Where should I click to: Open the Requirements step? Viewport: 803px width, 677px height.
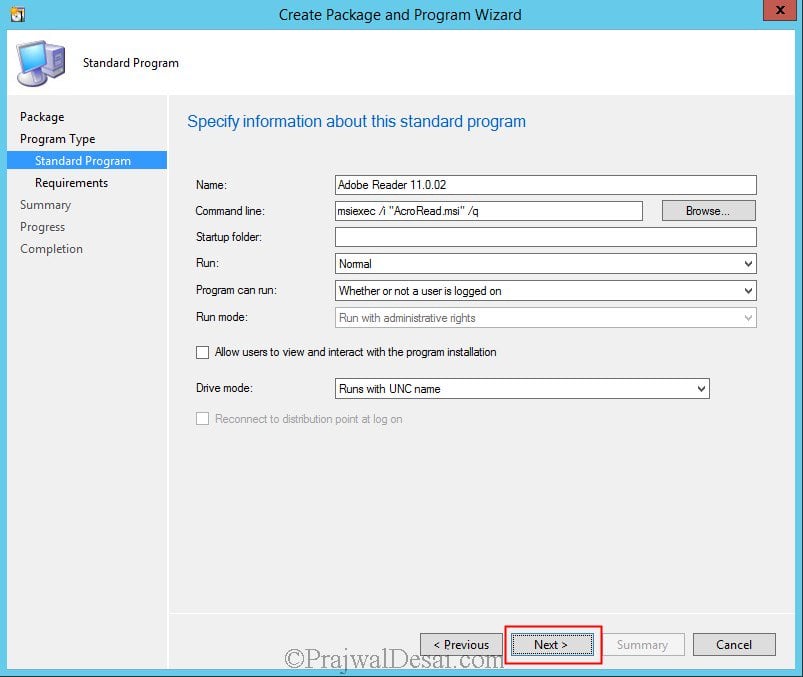71,183
